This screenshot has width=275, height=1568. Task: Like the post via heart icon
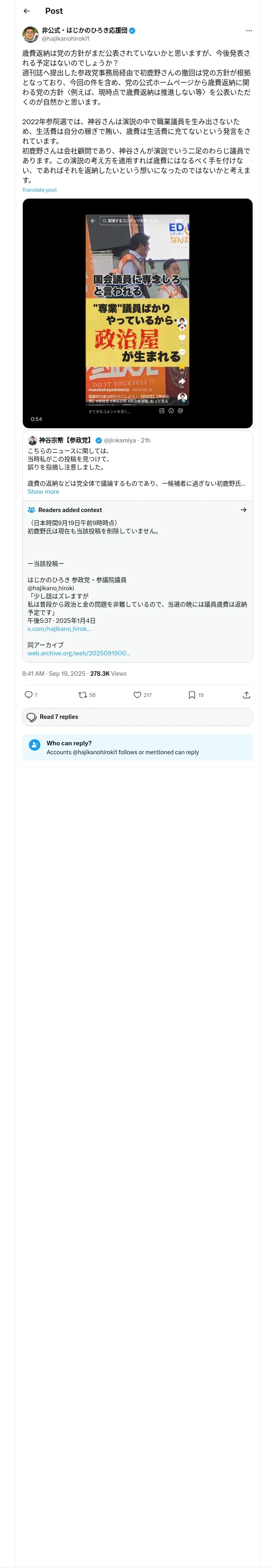(x=137, y=694)
